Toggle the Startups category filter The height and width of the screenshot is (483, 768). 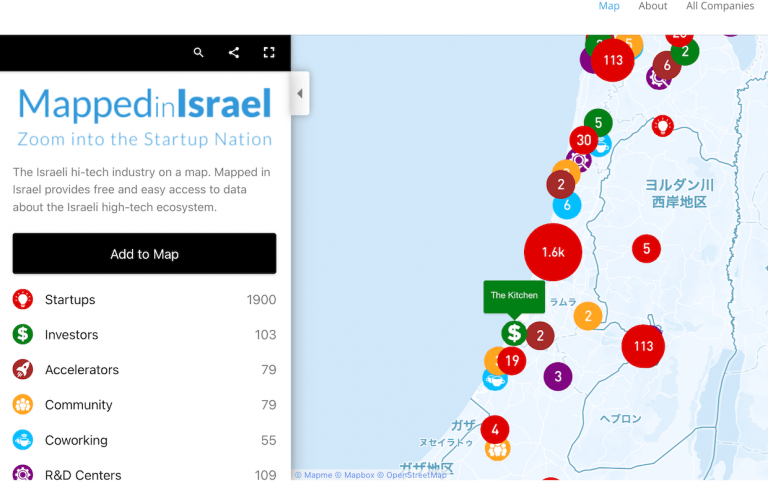click(x=70, y=300)
